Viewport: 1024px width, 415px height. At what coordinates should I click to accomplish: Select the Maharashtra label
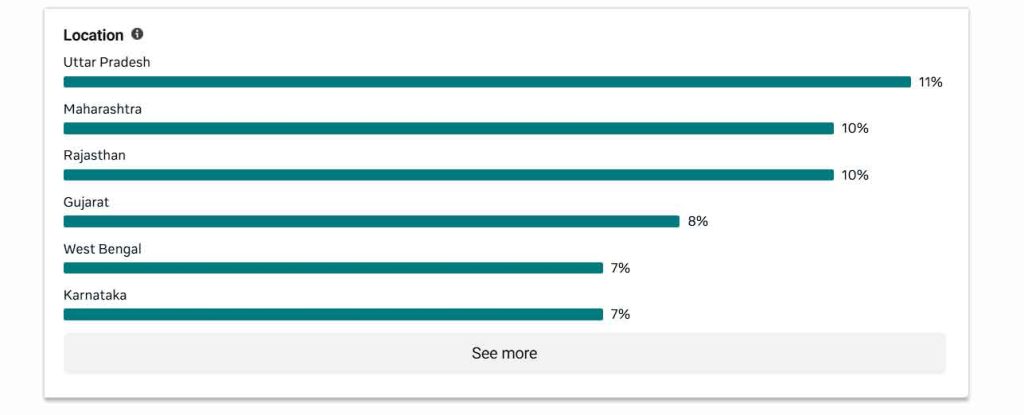click(x=102, y=109)
